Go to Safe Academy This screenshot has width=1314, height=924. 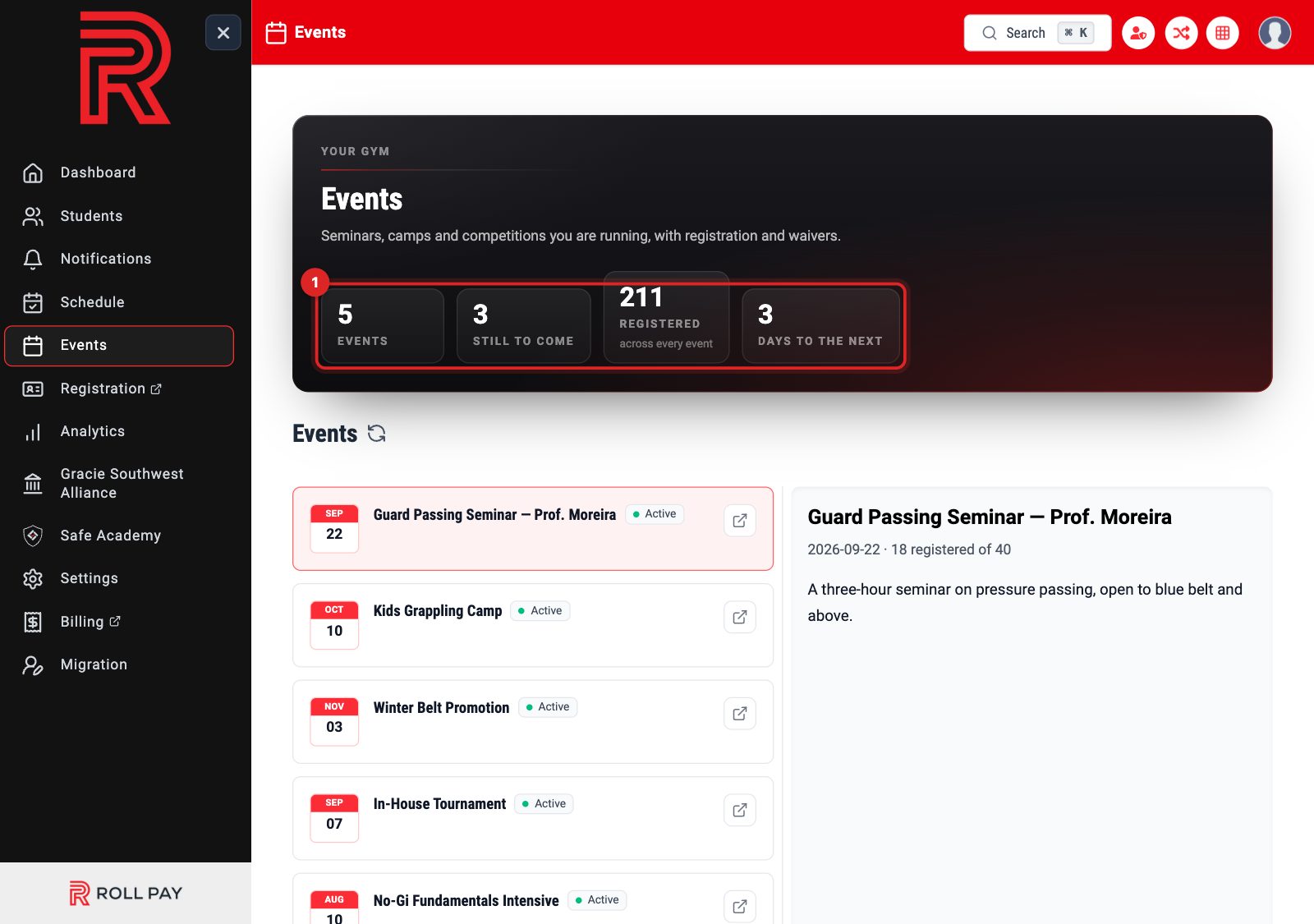click(119, 536)
